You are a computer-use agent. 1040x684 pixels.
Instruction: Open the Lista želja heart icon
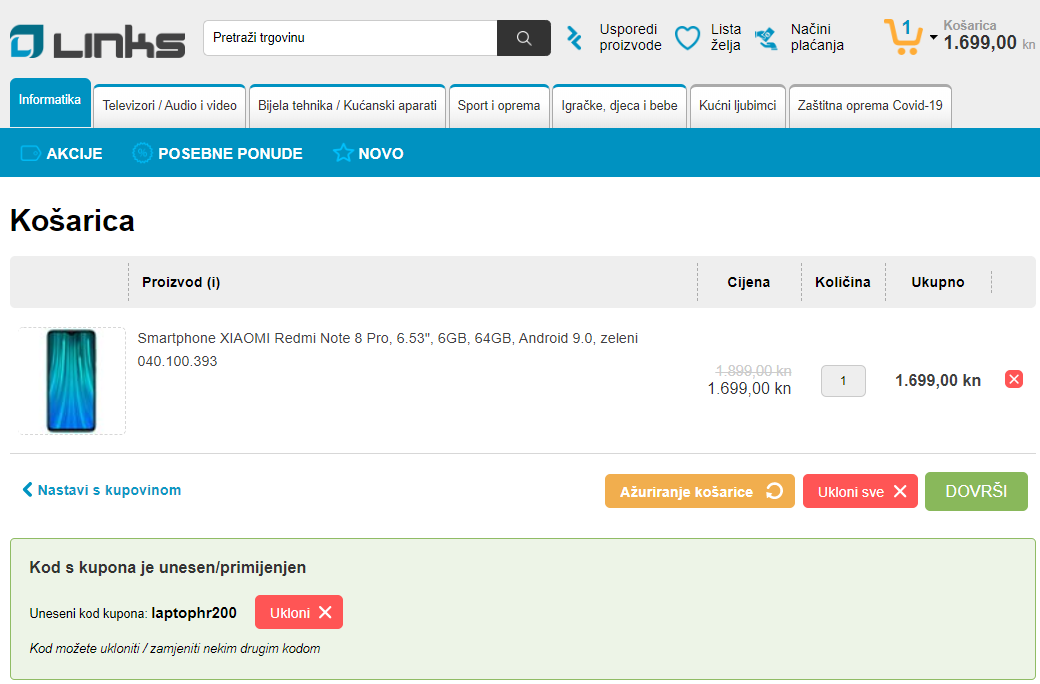687,38
